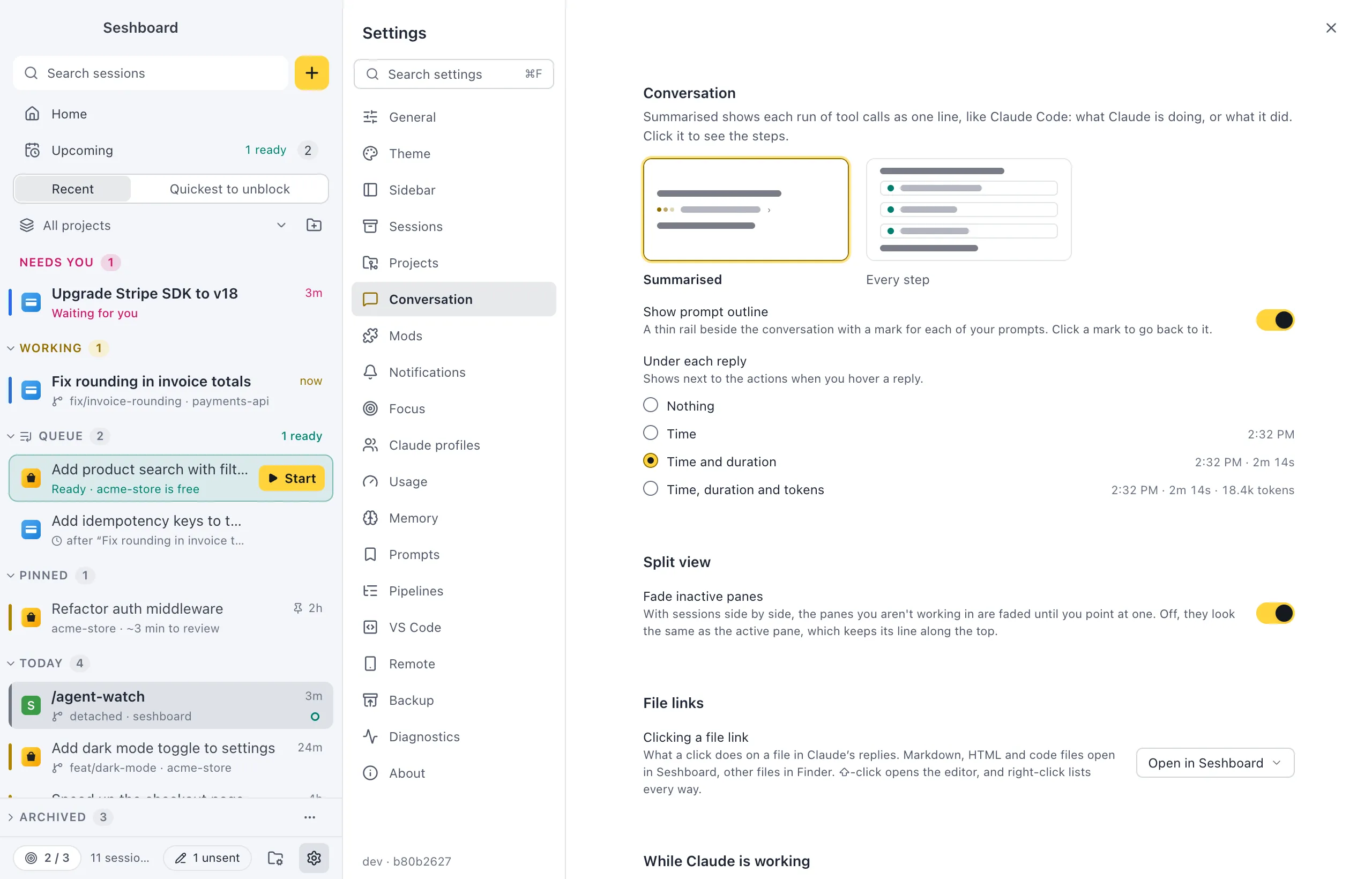1372x879 pixels.
Task: Choose the Every step conversation thumbnail
Action: pyautogui.click(x=968, y=210)
